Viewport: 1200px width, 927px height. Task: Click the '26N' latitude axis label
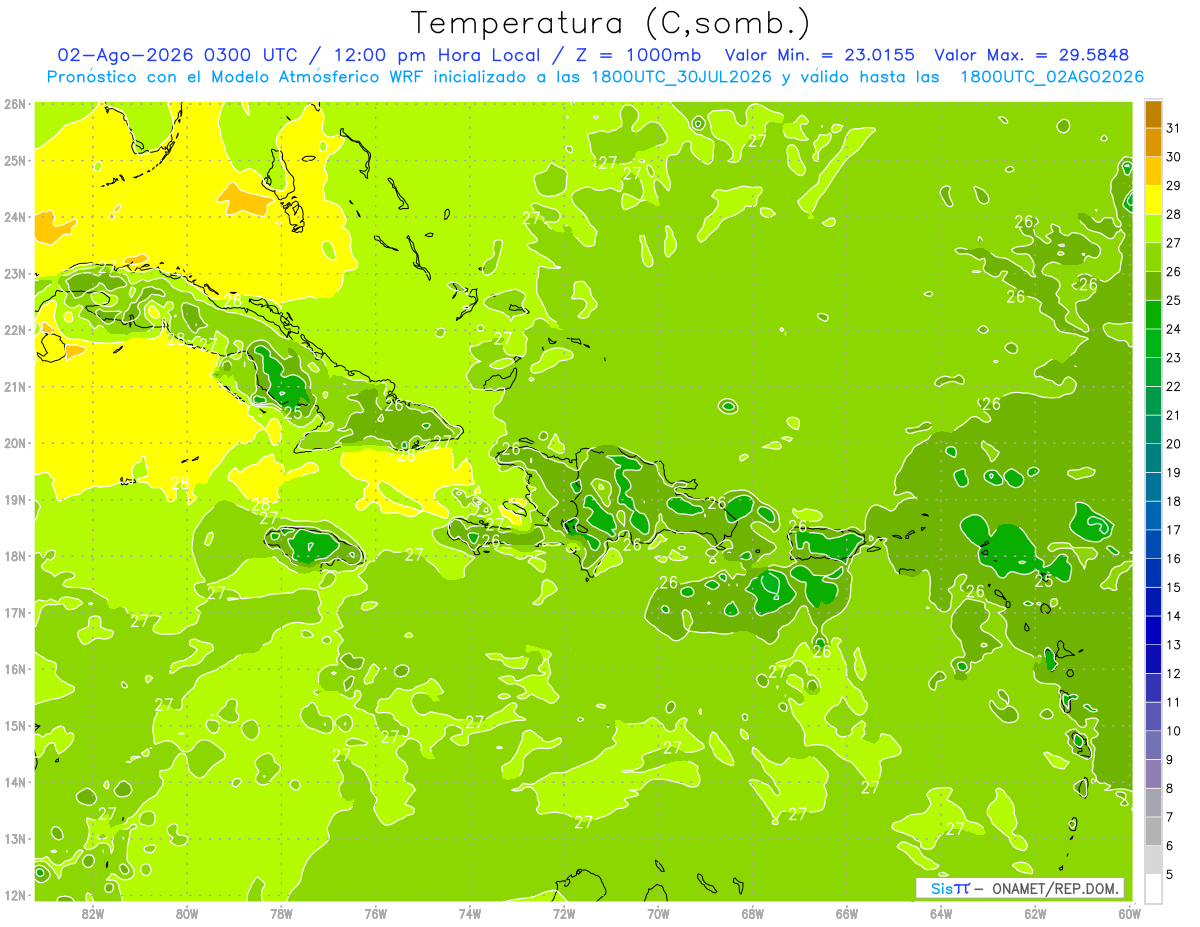(x=15, y=103)
